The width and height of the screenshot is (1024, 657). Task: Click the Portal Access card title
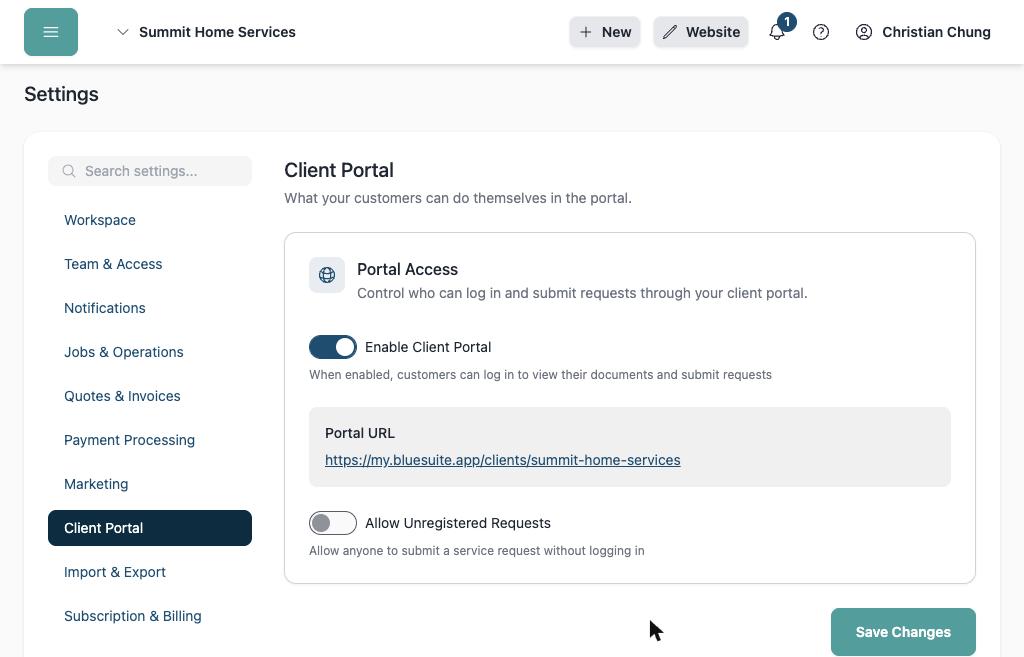coord(408,269)
